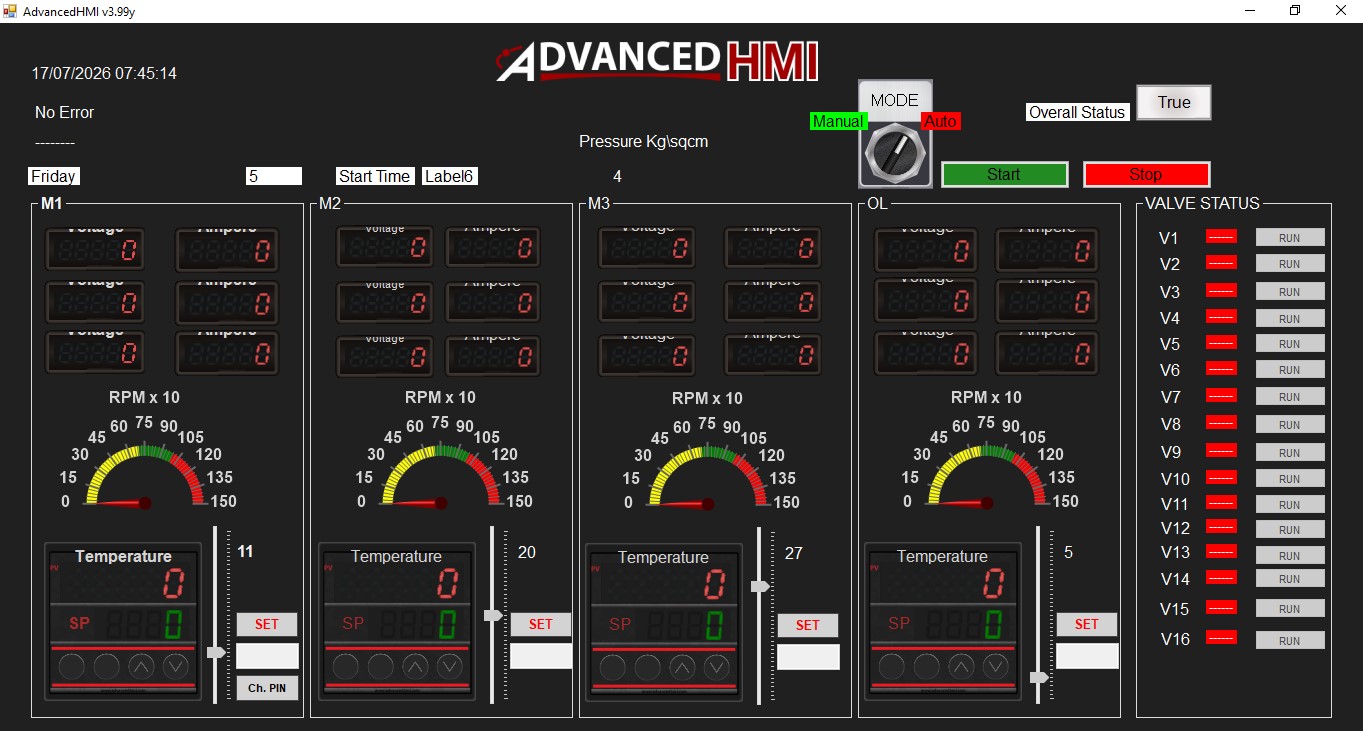1363x731 pixels.
Task: Click the M1 vertical slider thumb
Action: [x=216, y=653]
